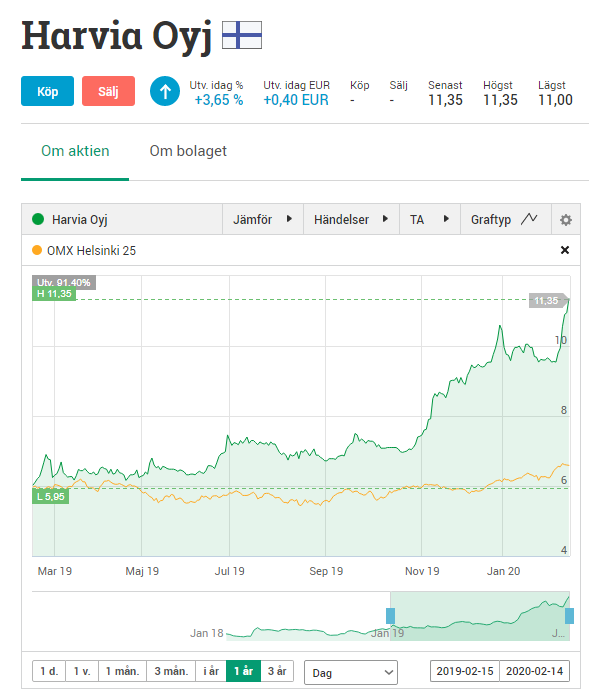Click the left range slider handle
This screenshot has width=589, height=696.
click(x=391, y=616)
